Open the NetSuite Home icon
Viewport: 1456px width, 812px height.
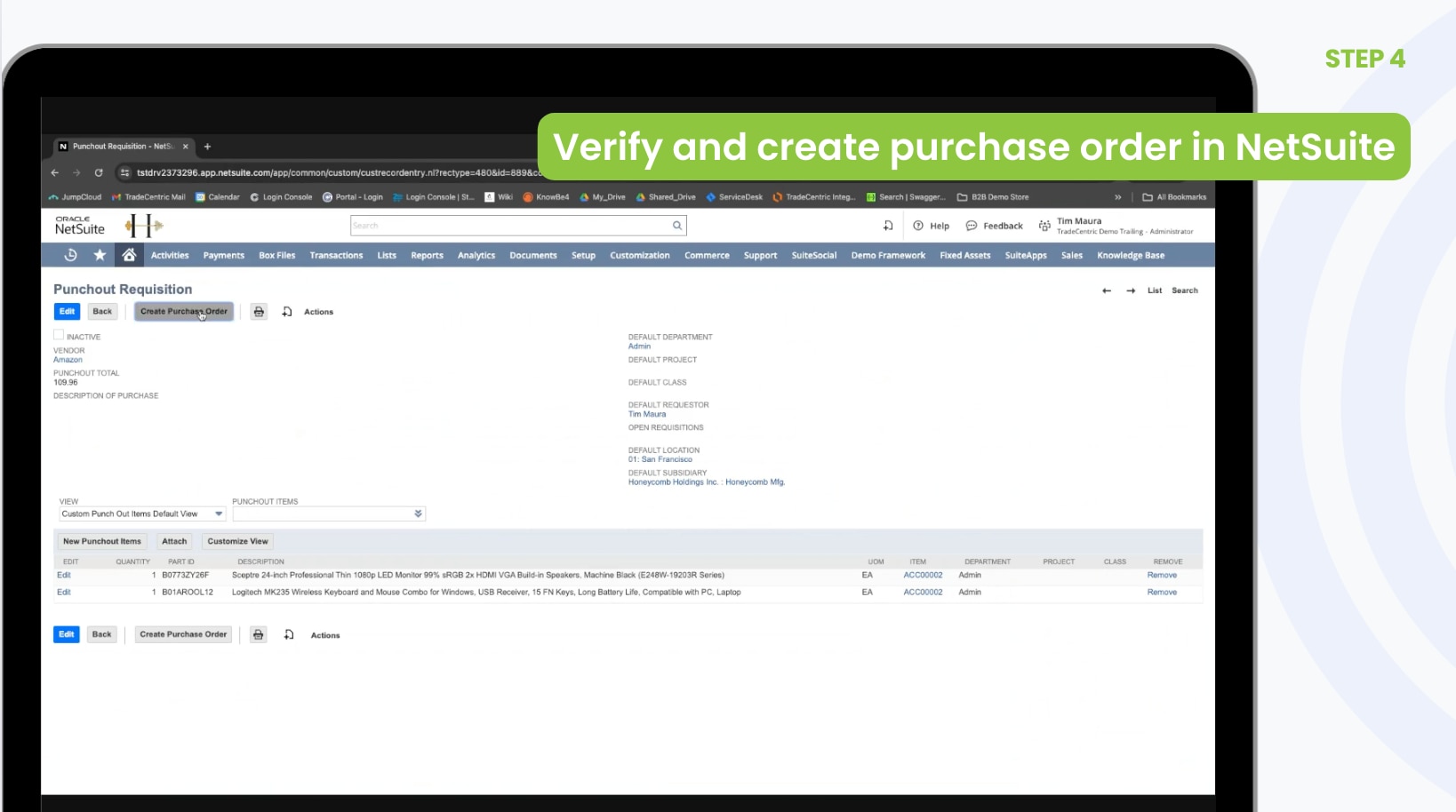click(129, 255)
